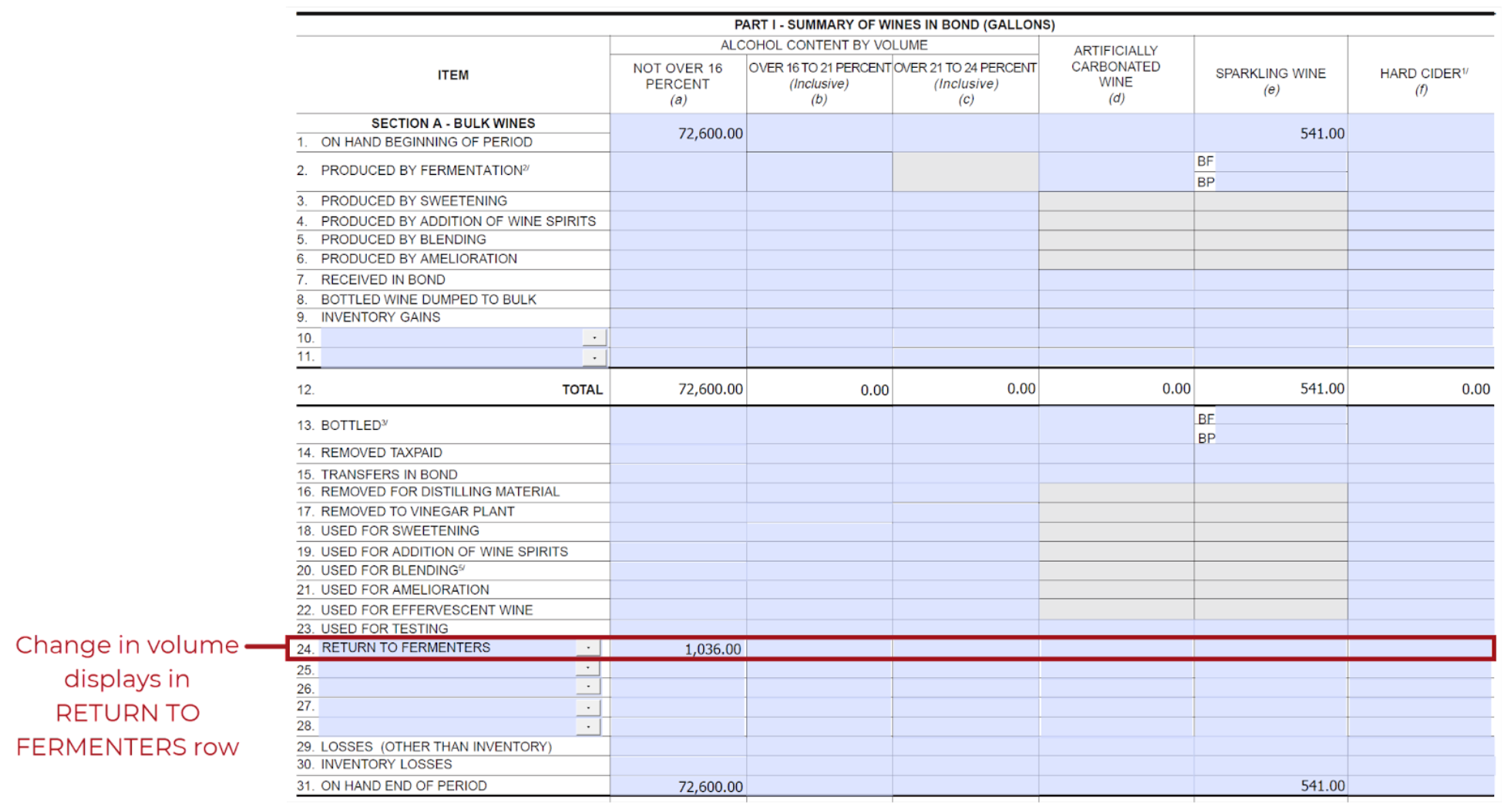Click INVENTORY LOSSES row label
Viewport: 1507px width, 812px height.
[386, 764]
